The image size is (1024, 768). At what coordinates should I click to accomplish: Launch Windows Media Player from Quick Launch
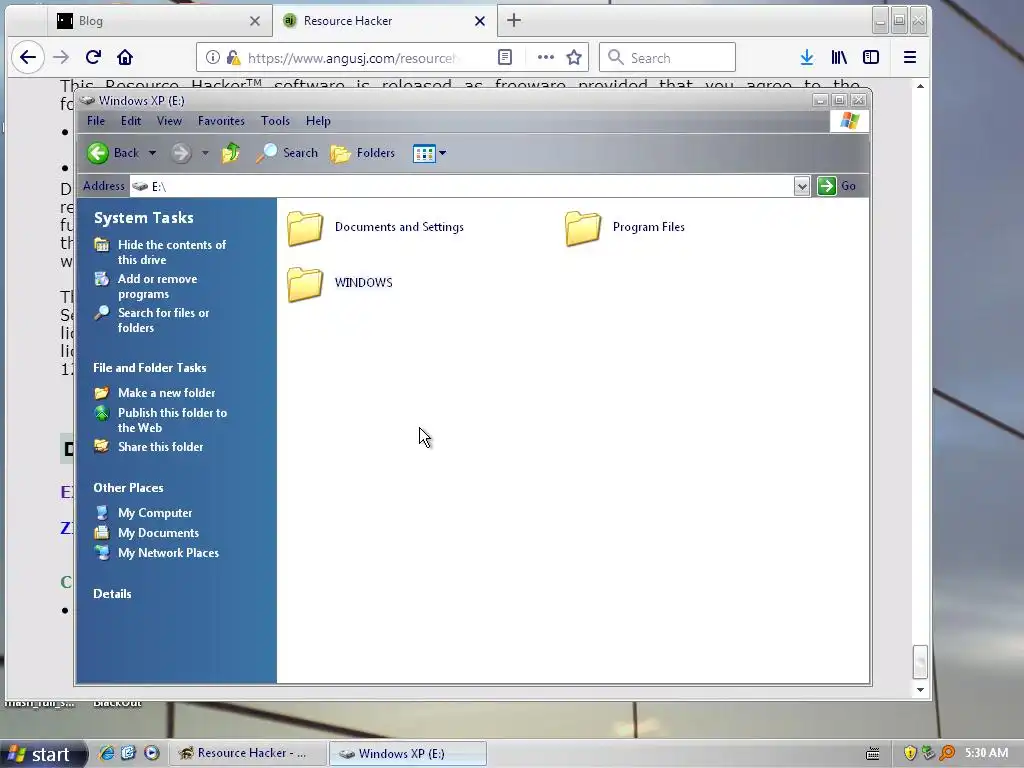pyautogui.click(x=152, y=753)
